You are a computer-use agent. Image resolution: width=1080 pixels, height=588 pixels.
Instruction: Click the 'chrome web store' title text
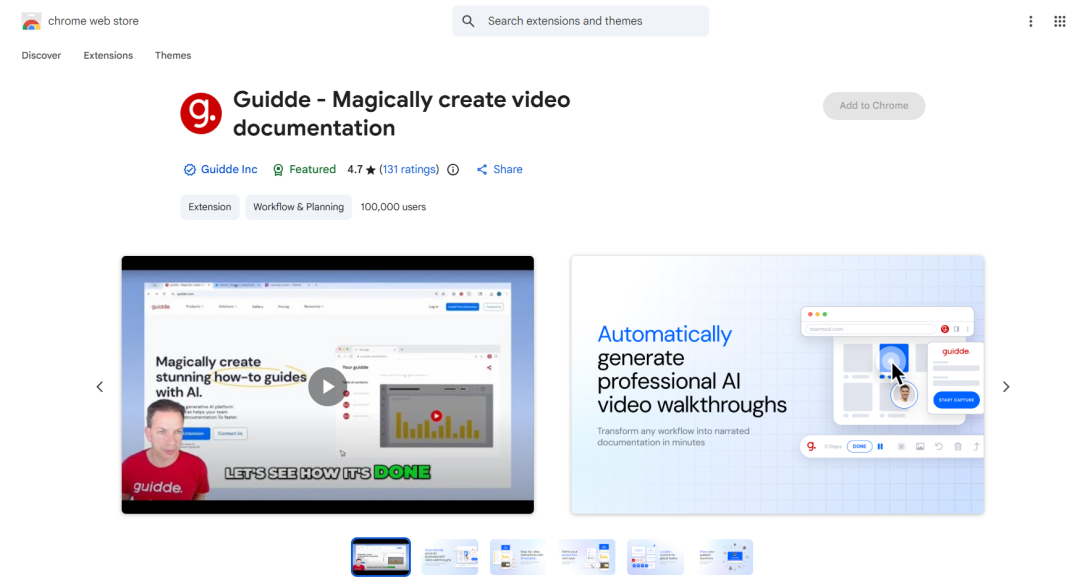93,21
